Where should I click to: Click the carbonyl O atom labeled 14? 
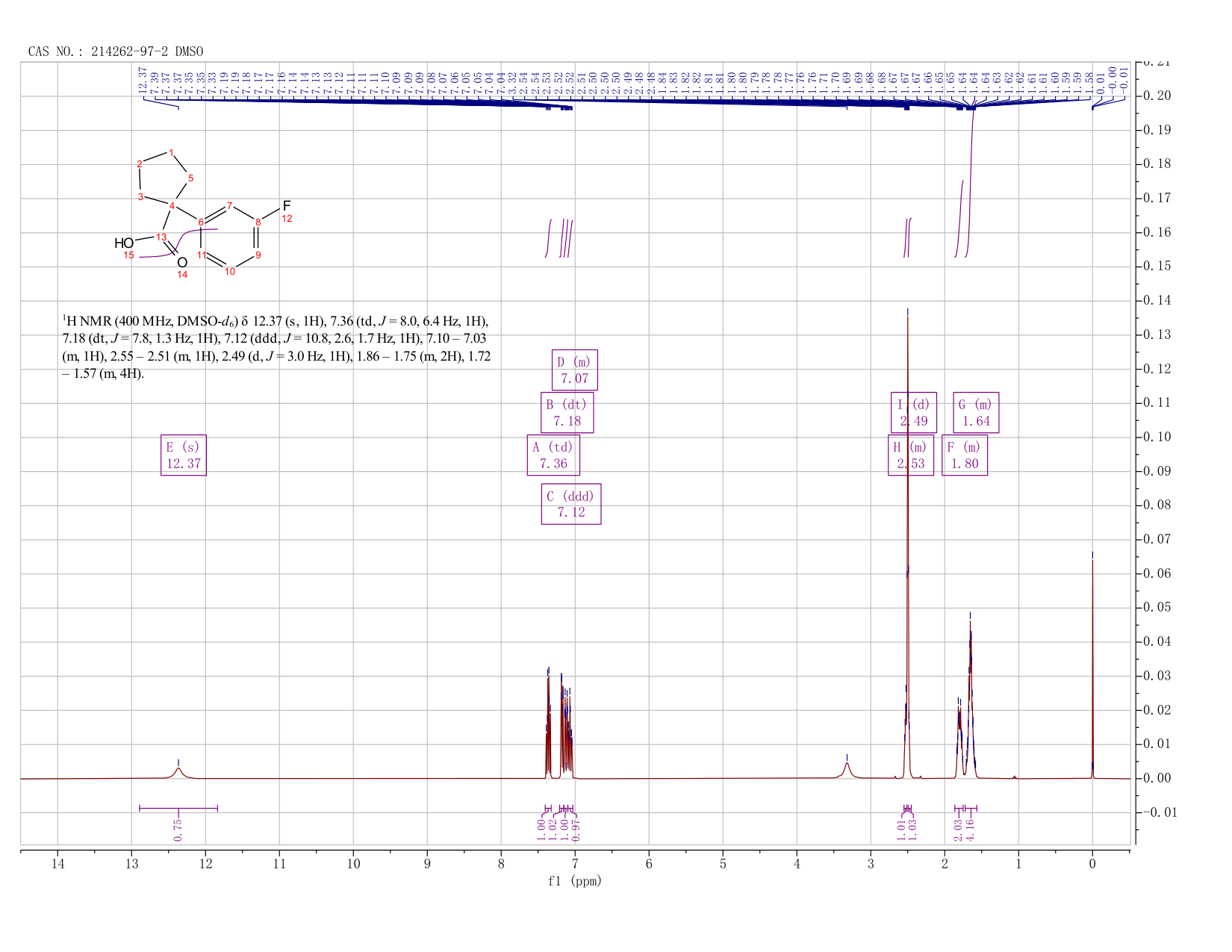pyautogui.click(x=182, y=263)
